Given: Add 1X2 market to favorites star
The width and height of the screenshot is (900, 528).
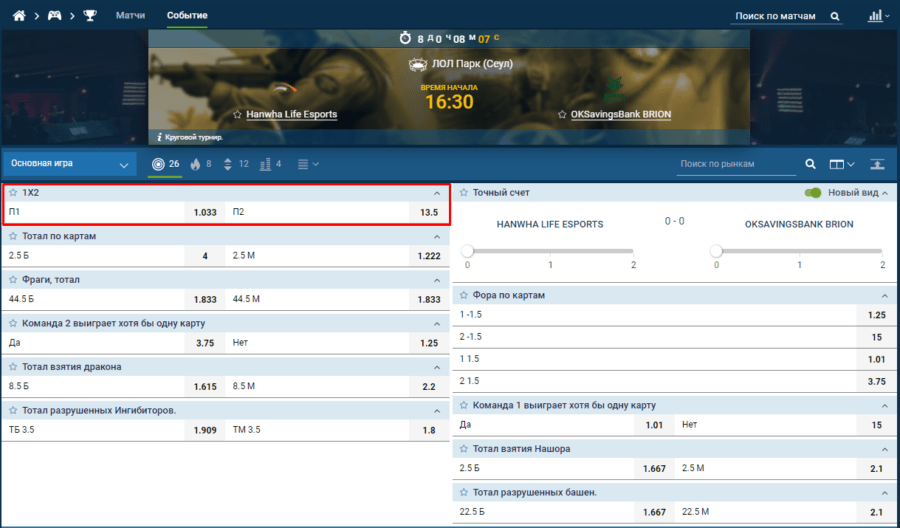Looking at the screenshot, I should tap(13, 192).
